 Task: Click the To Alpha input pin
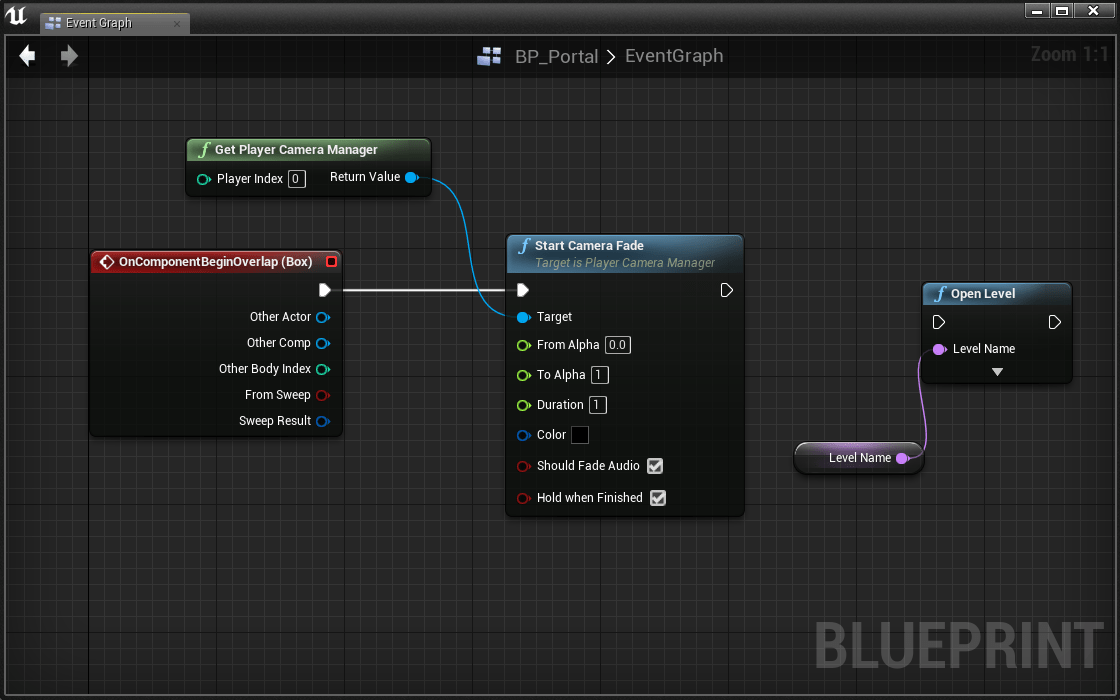click(524, 376)
